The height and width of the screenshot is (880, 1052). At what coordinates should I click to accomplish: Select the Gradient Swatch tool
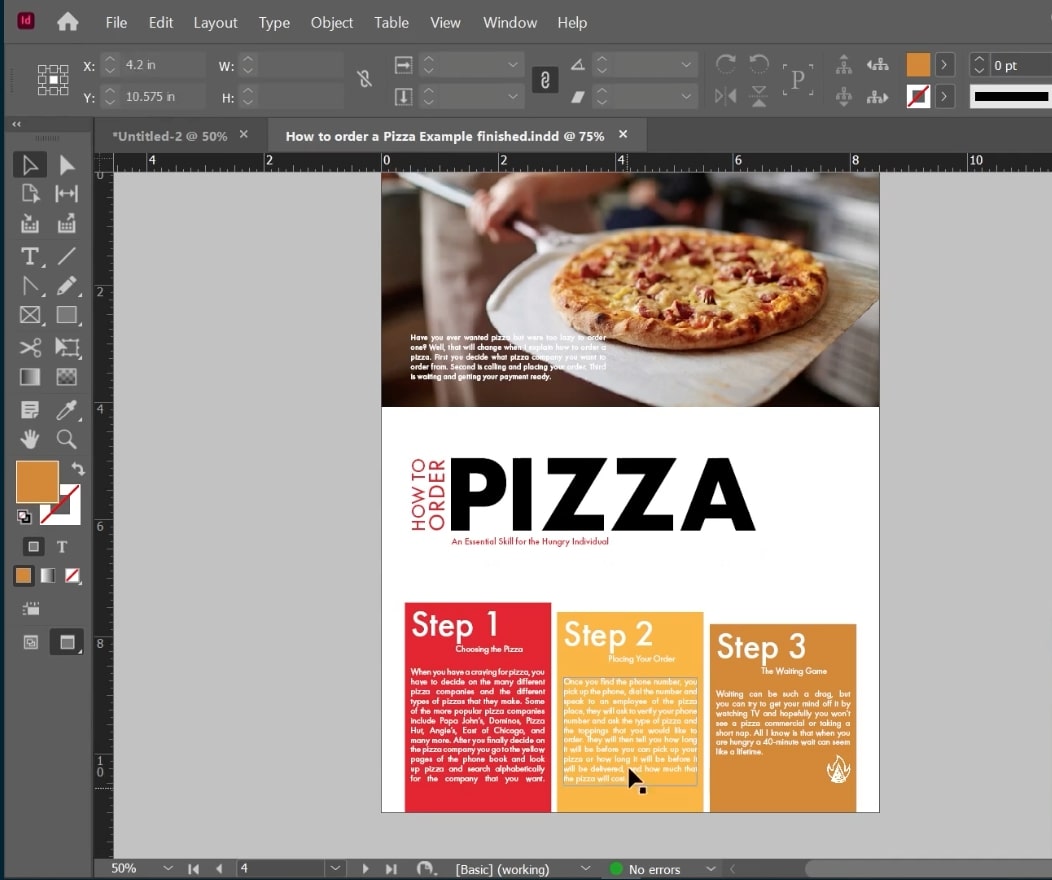[x=29, y=377]
